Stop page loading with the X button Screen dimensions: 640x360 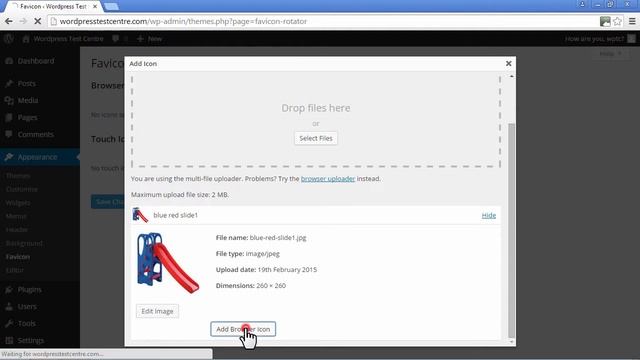37,21
